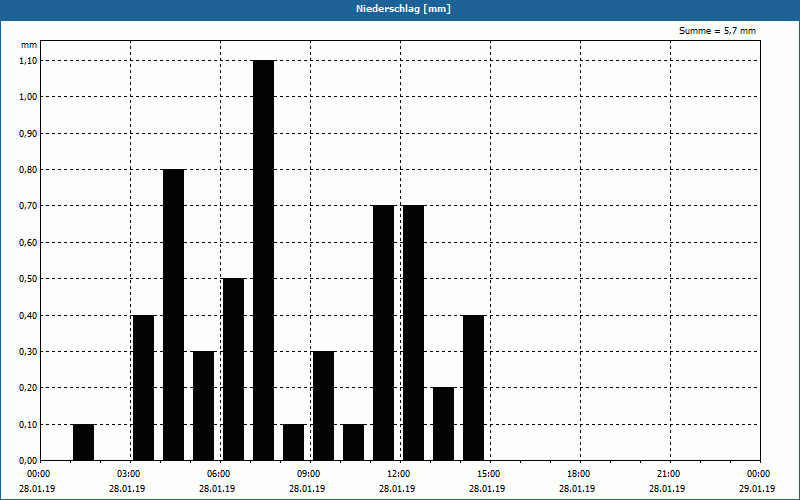Select the y-axis value "1,10"
Viewport: 800px width, 500px height.
click(x=28, y=60)
